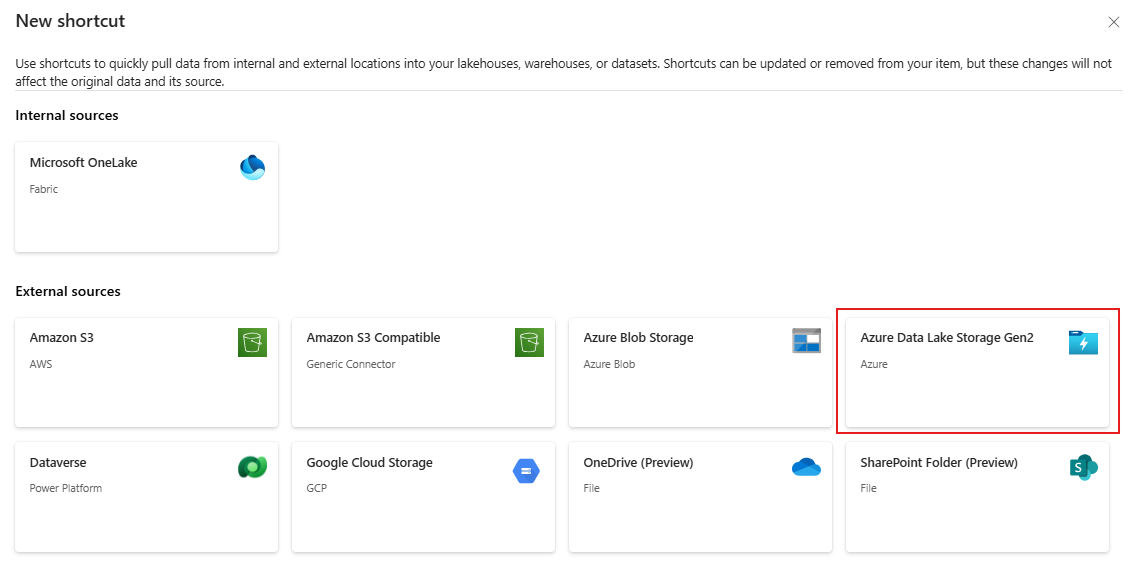
Task: Choose the Dataverse source title
Action: 58,463
